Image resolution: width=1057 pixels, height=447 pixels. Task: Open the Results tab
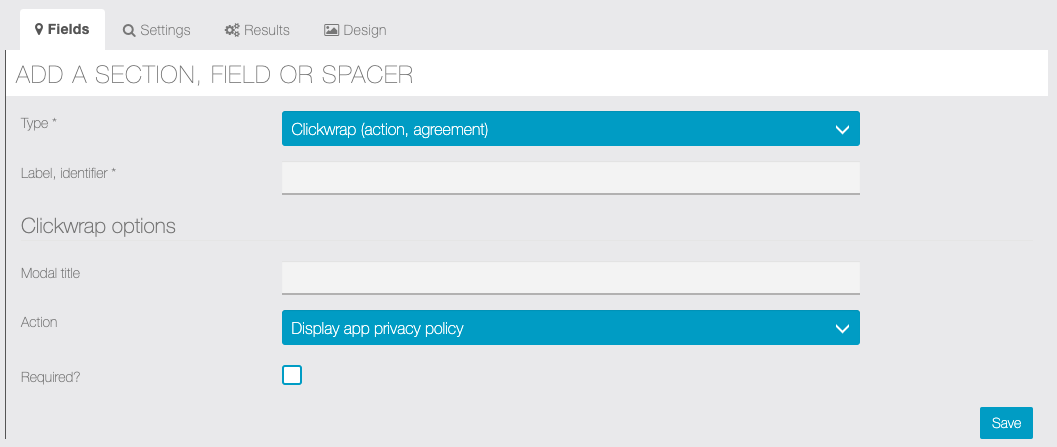point(257,30)
